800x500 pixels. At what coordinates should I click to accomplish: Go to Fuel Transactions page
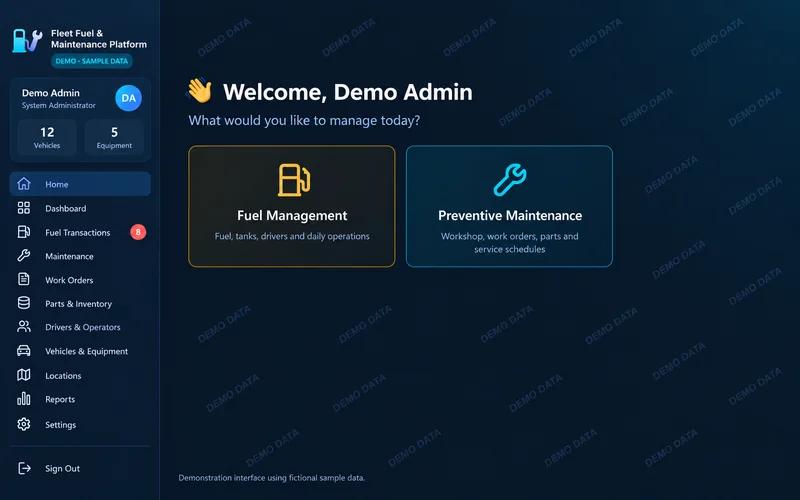pos(80,232)
